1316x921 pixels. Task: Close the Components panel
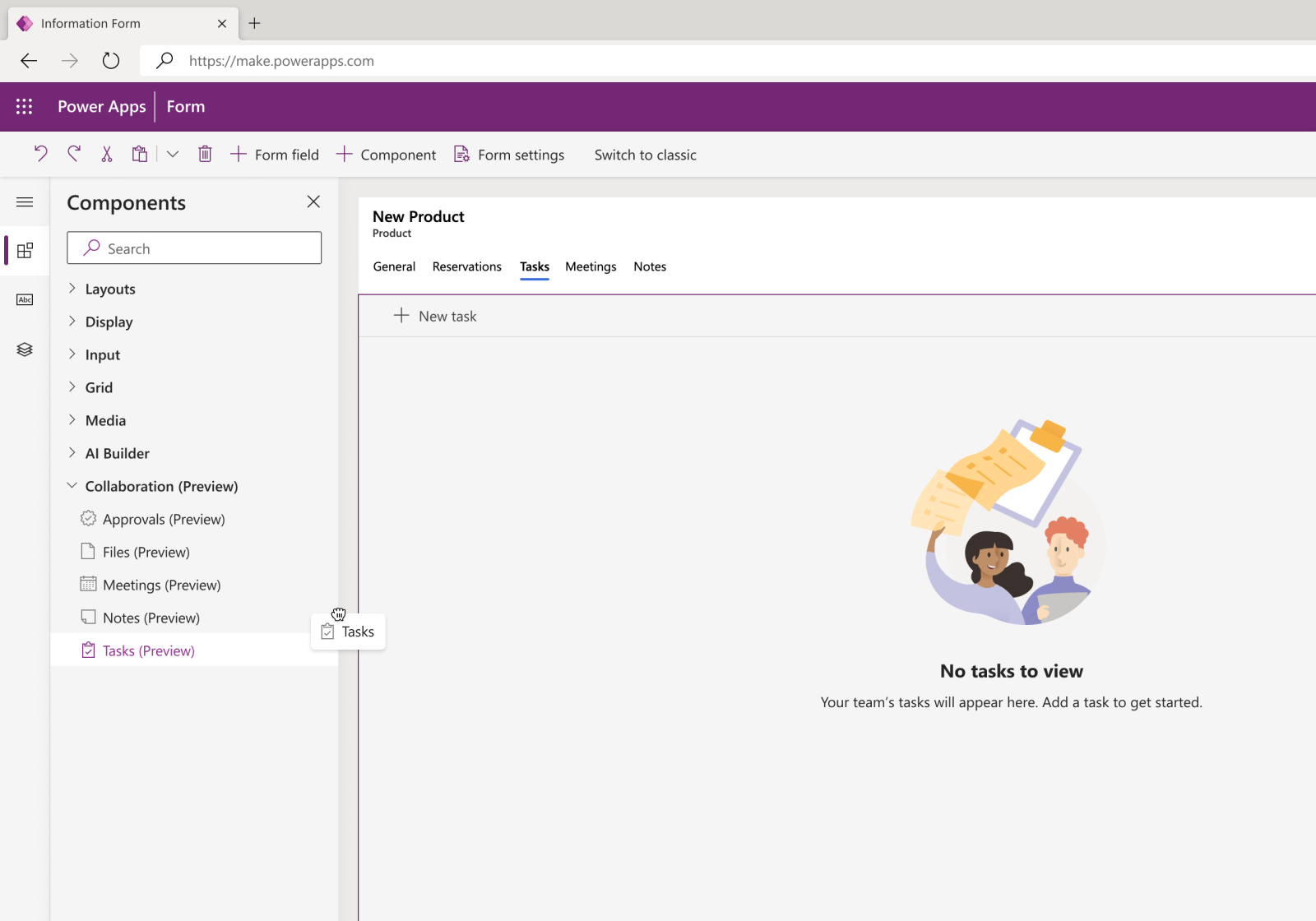click(x=313, y=201)
